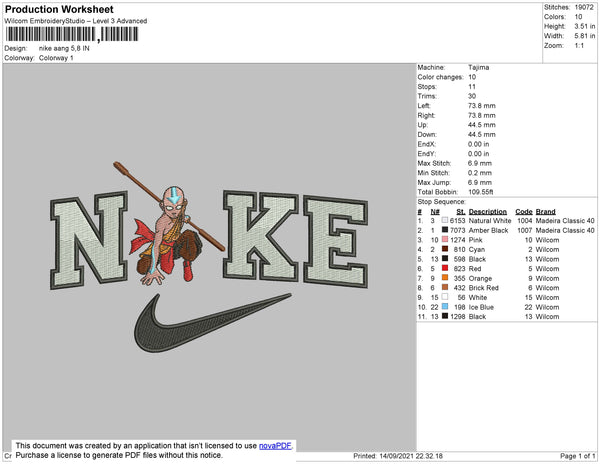Open the novaPDF link in the notice
This screenshot has width=600, height=464.
275,446
